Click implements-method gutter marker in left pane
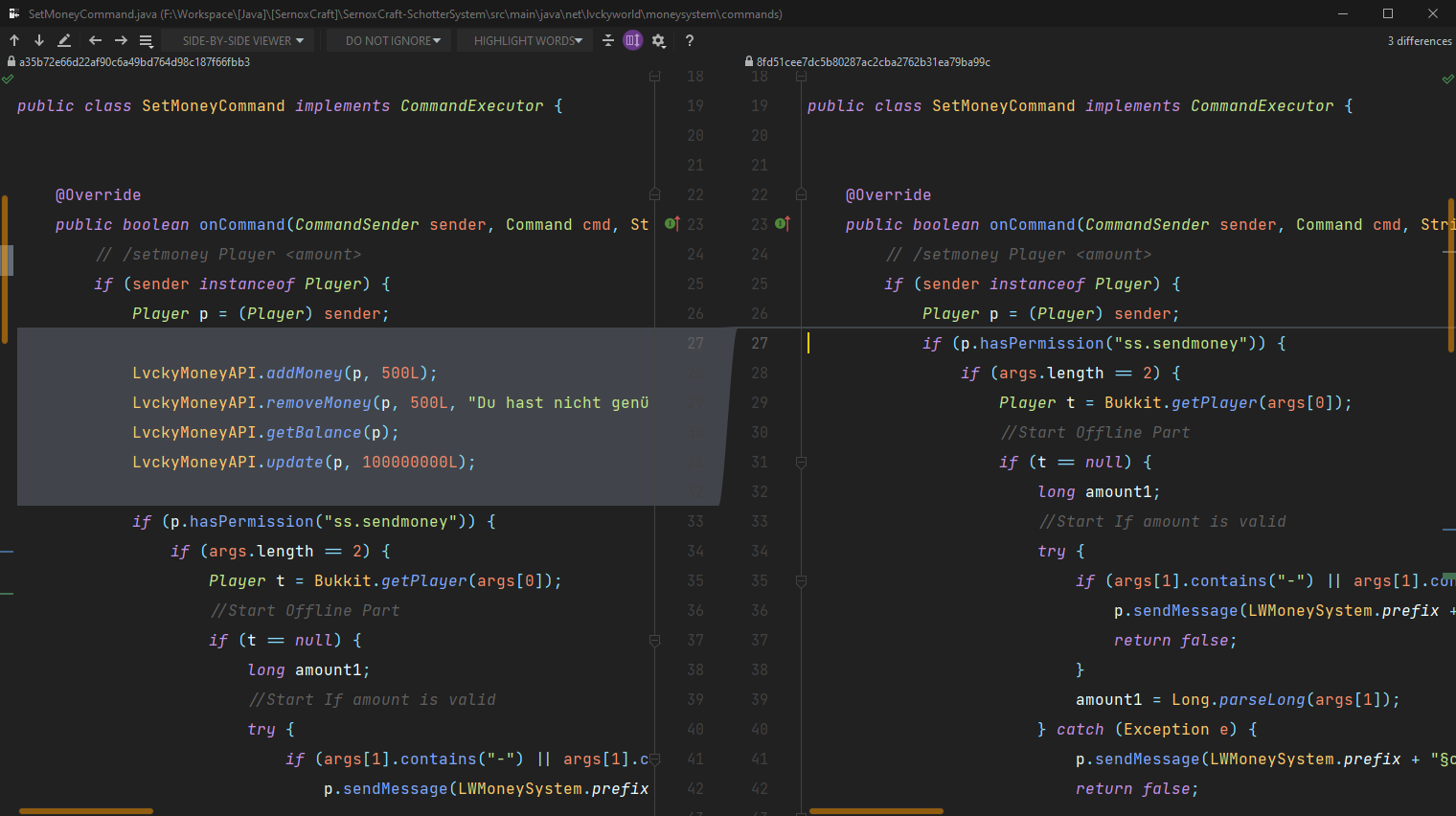1456x816 pixels. (672, 224)
